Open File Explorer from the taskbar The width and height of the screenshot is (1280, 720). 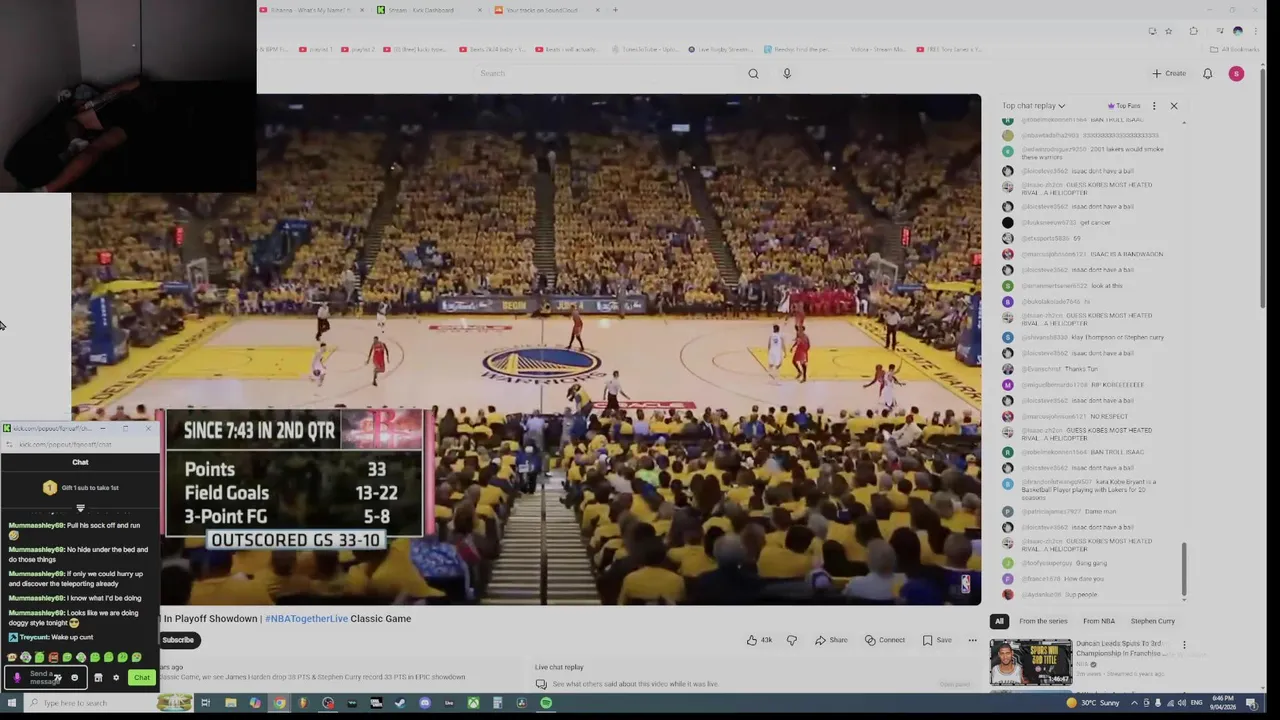tap(230, 703)
